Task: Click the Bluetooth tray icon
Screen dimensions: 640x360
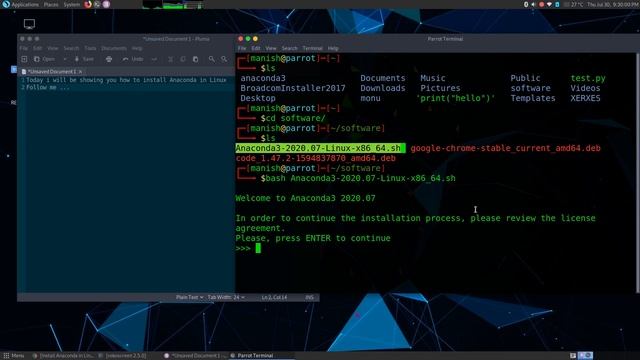Action: coord(526,4)
